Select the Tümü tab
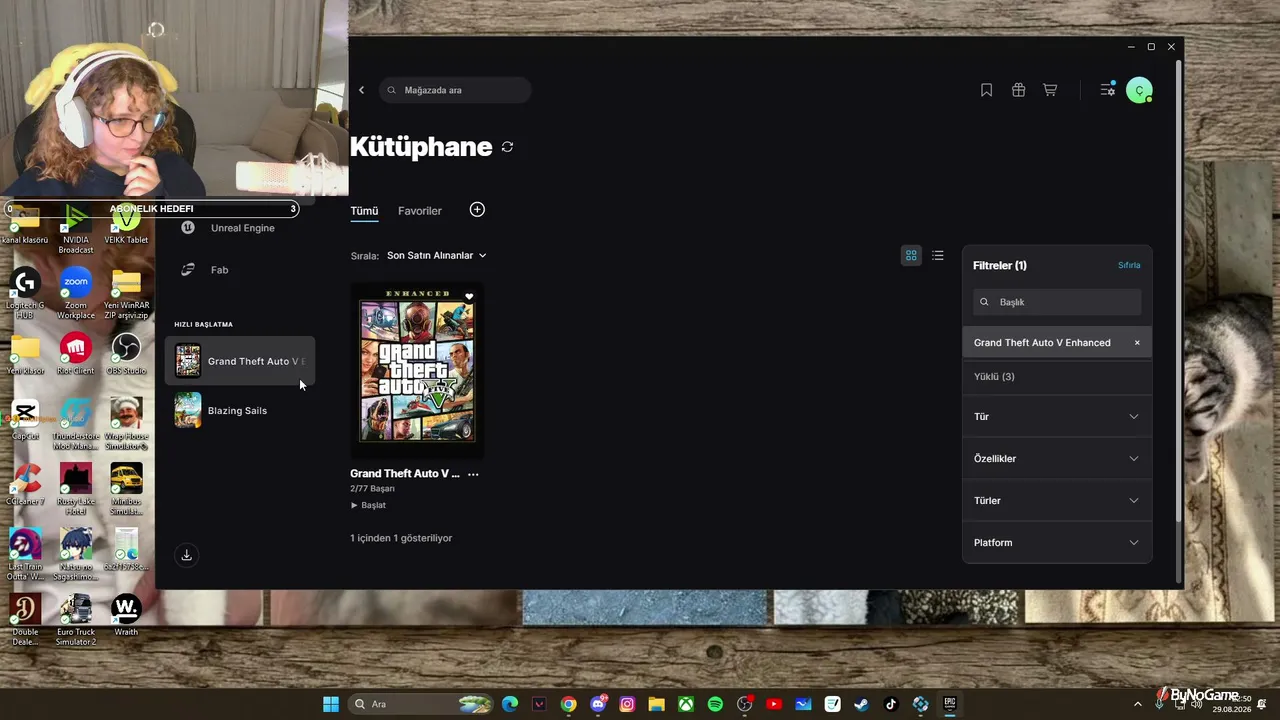This screenshot has width=1280, height=720. [x=364, y=211]
